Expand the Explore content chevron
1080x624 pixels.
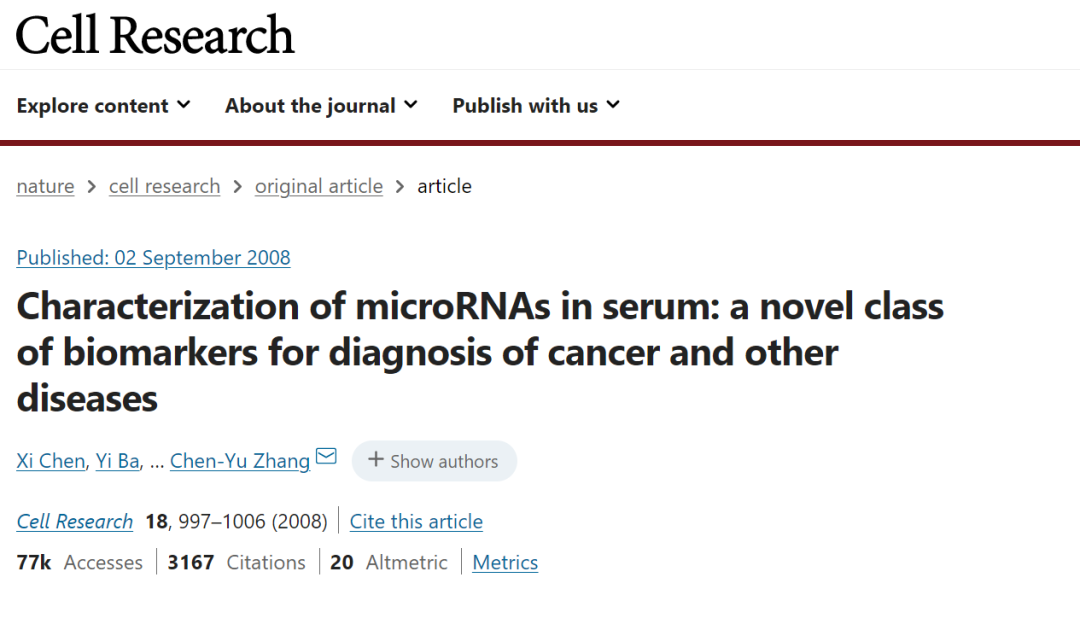click(x=184, y=105)
